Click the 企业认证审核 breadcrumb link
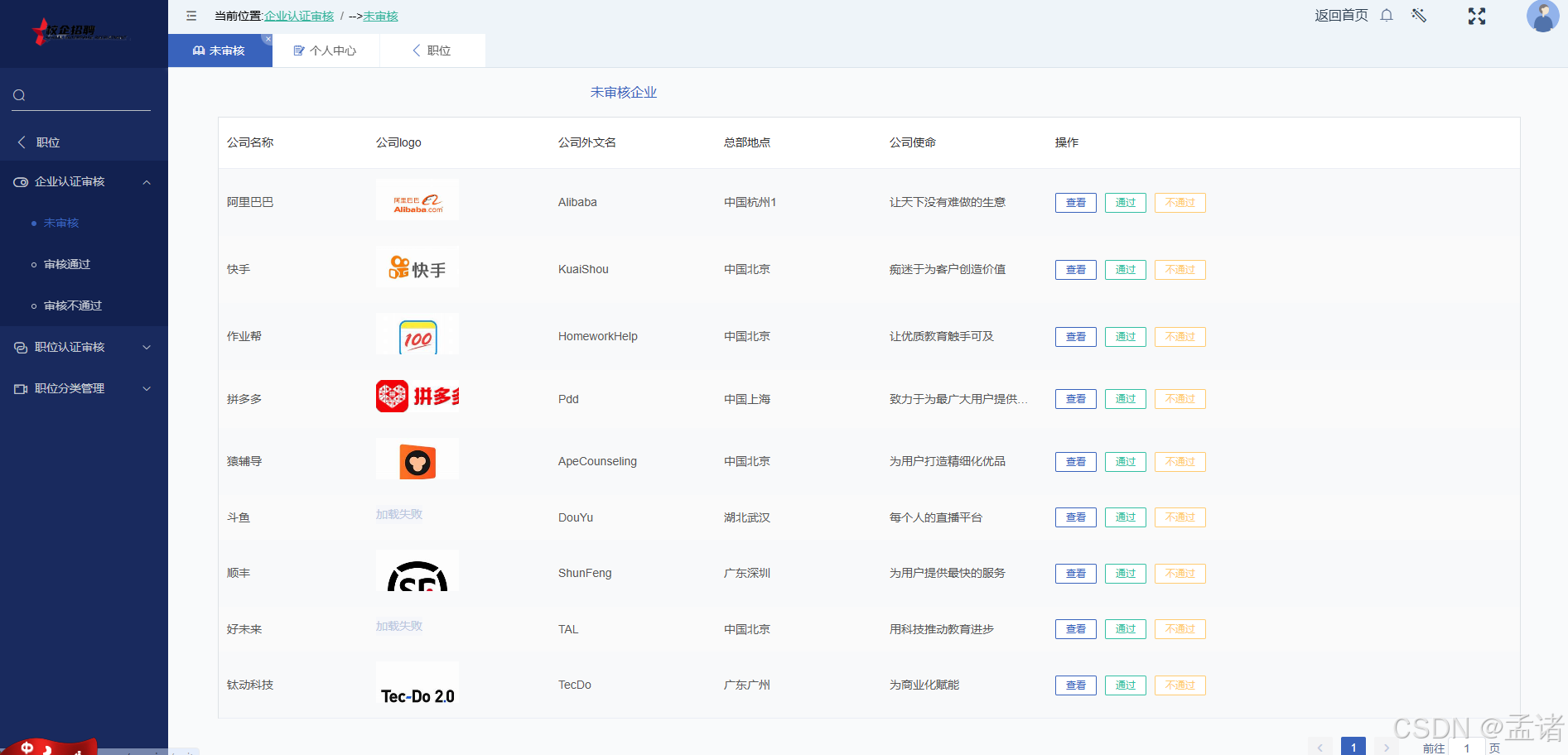This screenshot has height=755, width=1568. [299, 16]
